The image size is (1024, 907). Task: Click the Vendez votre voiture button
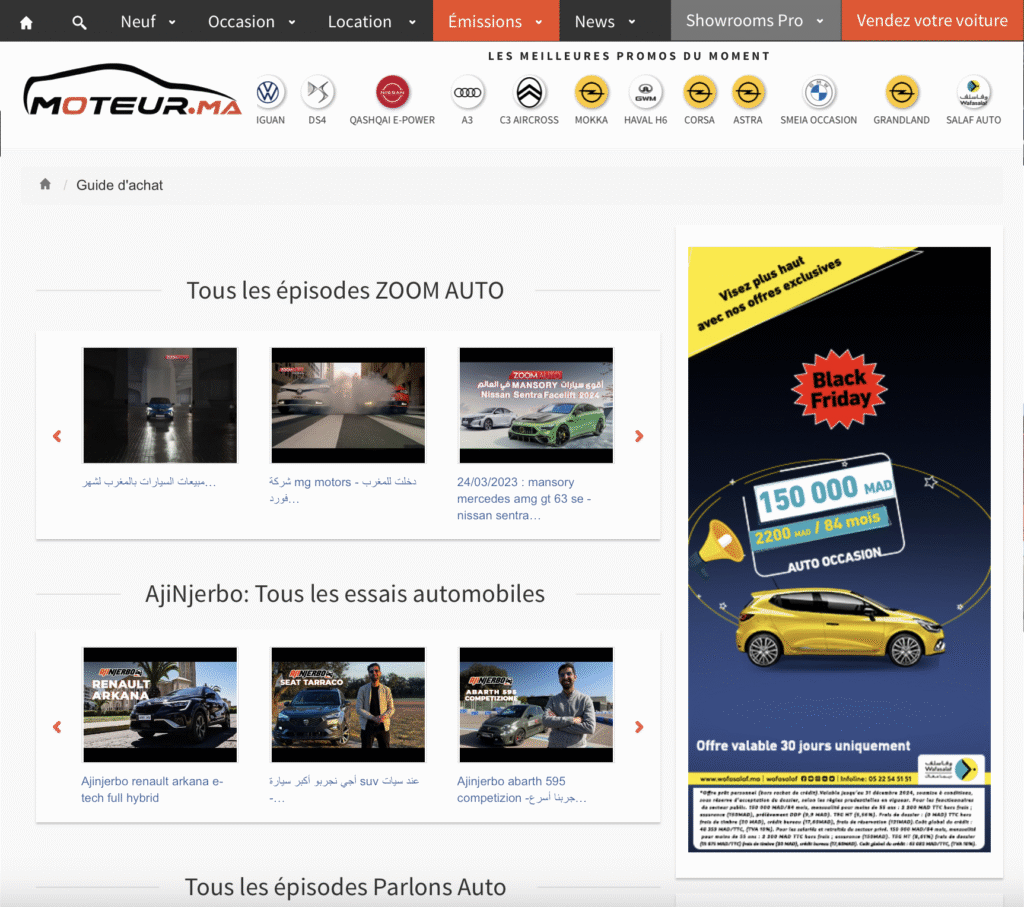coord(932,21)
